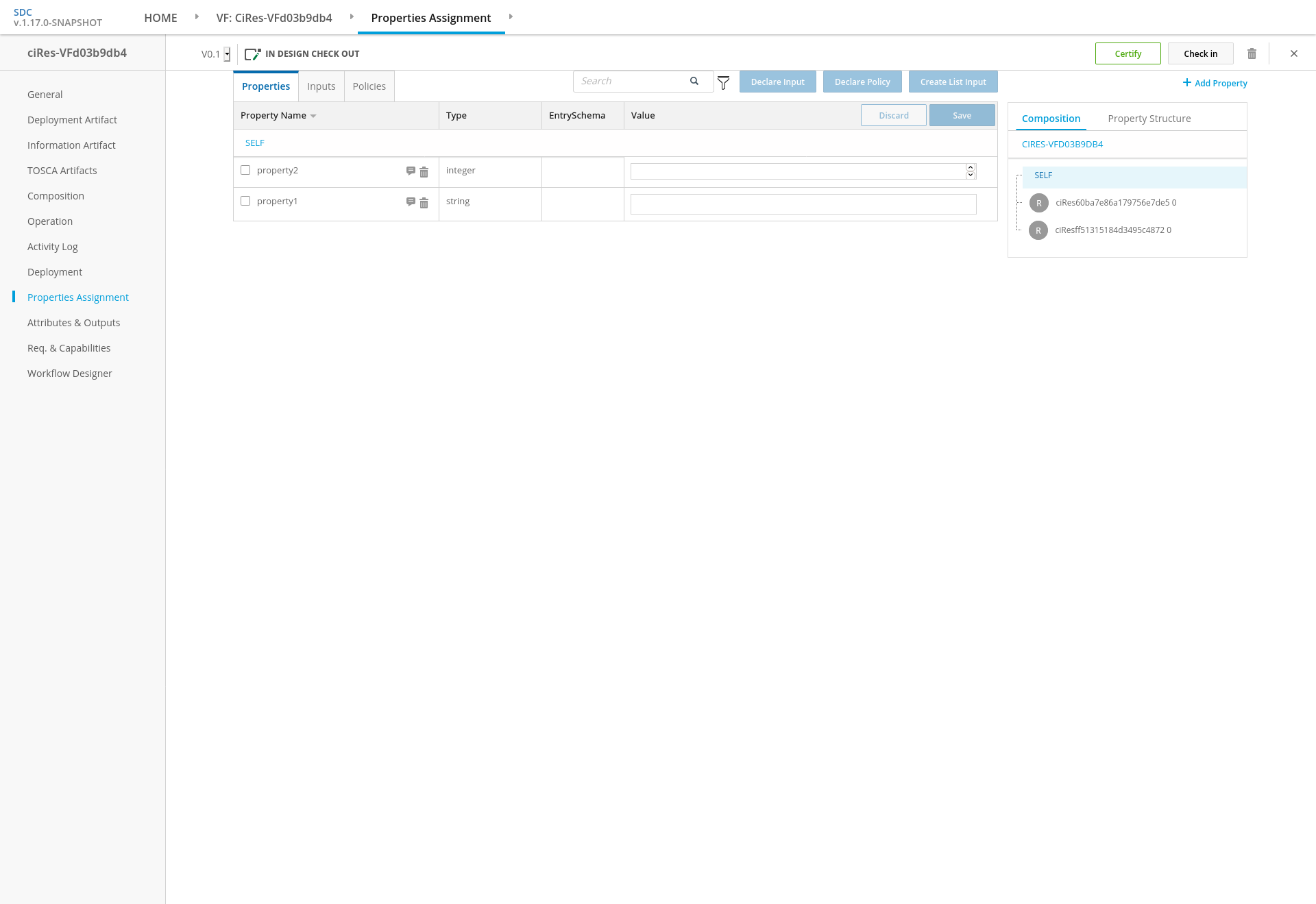Expand breadcrumb arrow after Properties Assignment
The height and width of the screenshot is (904, 1316).
(511, 16)
